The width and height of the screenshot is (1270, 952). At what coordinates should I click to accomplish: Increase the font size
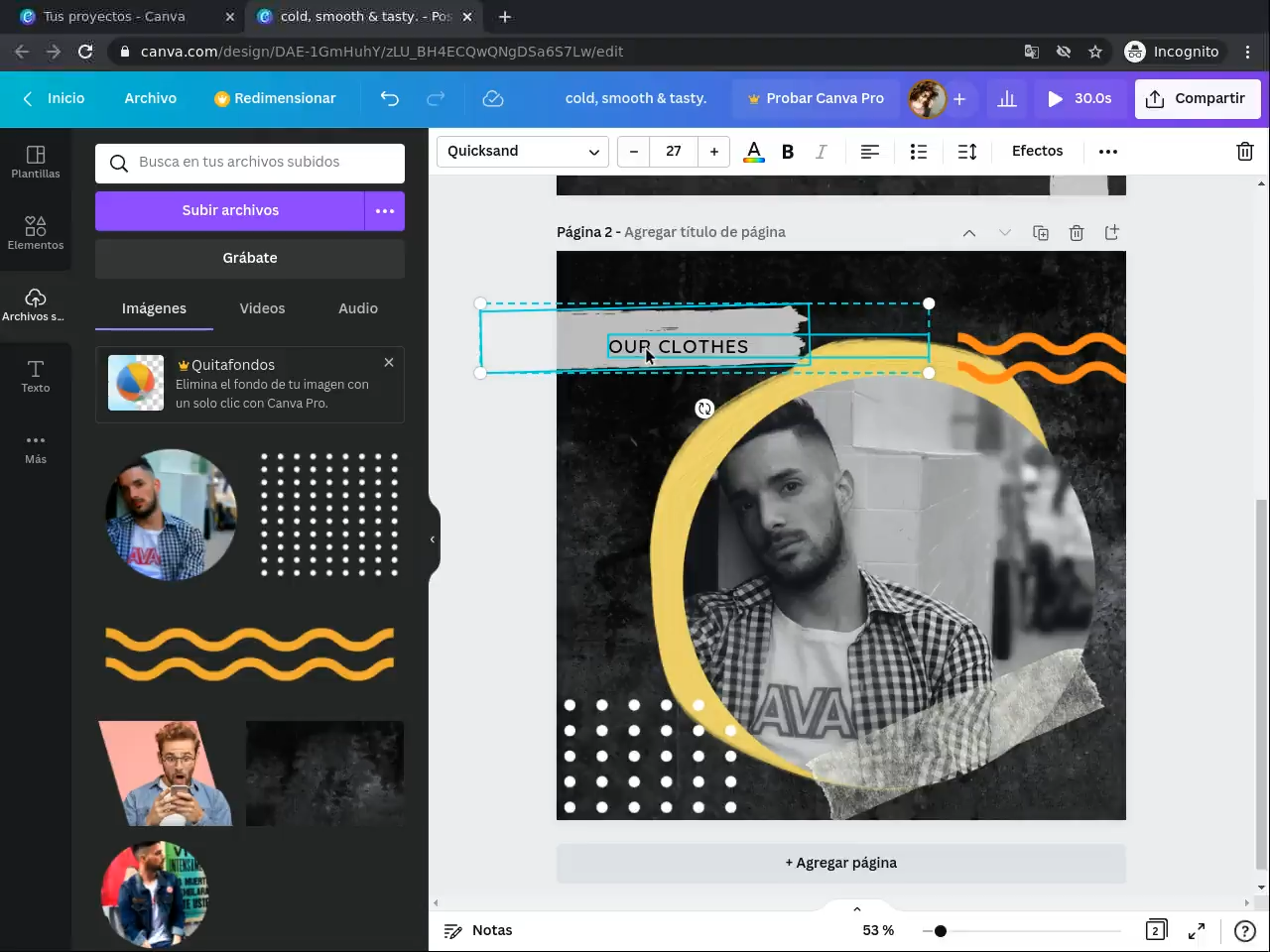click(714, 152)
